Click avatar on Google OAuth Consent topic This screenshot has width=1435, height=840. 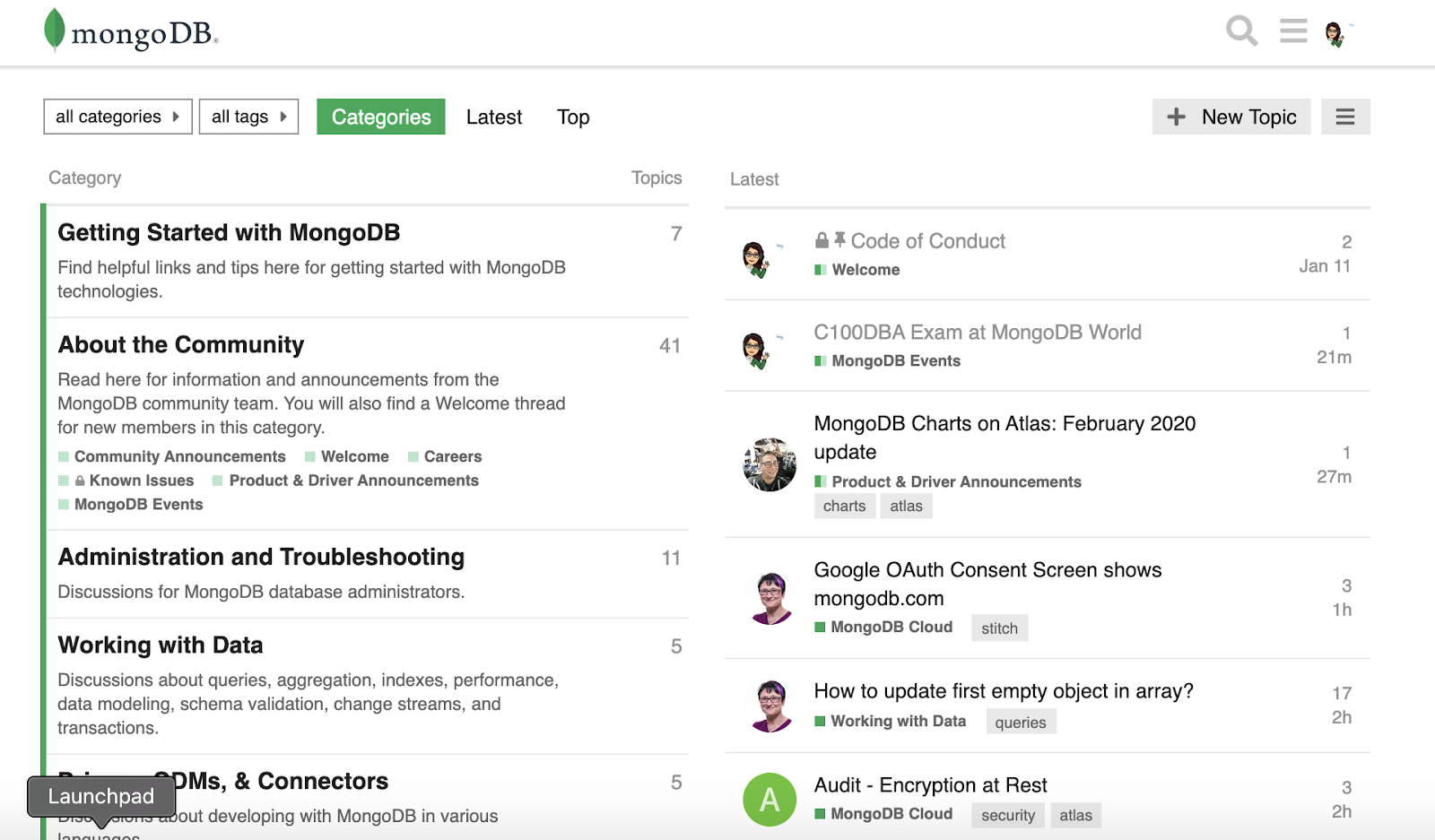coord(770,598)
